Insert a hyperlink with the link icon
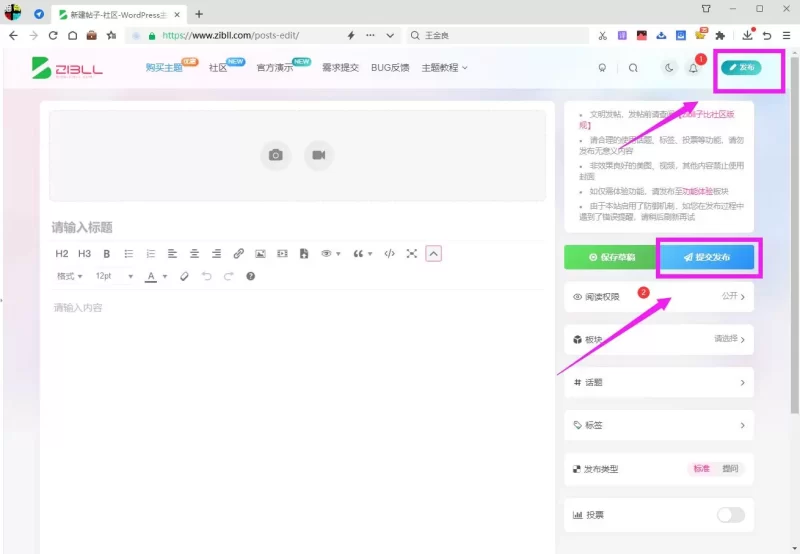Viewport: 800px width, 554px height. coord(238,254)
